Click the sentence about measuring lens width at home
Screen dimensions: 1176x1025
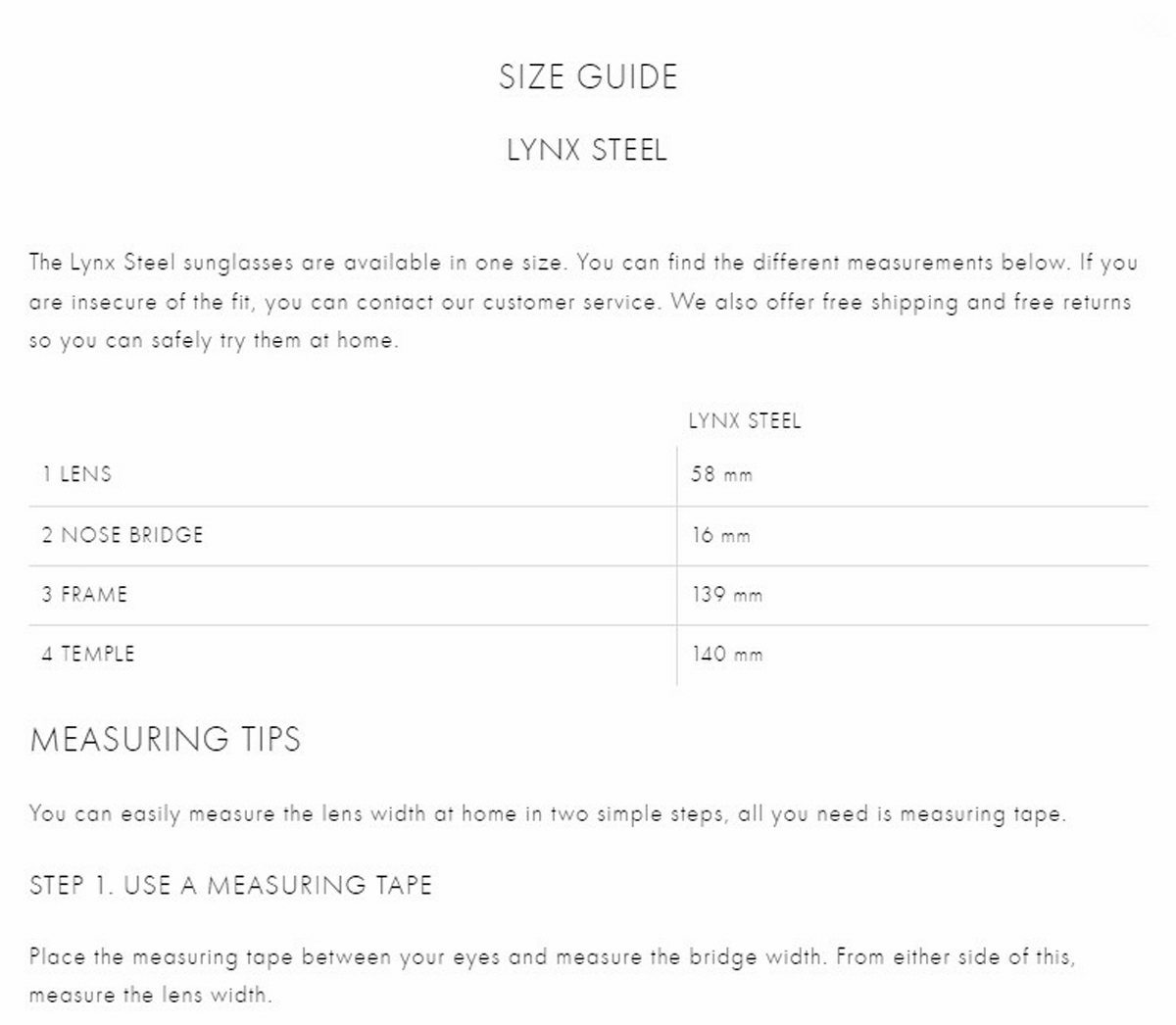click(547, 814)
